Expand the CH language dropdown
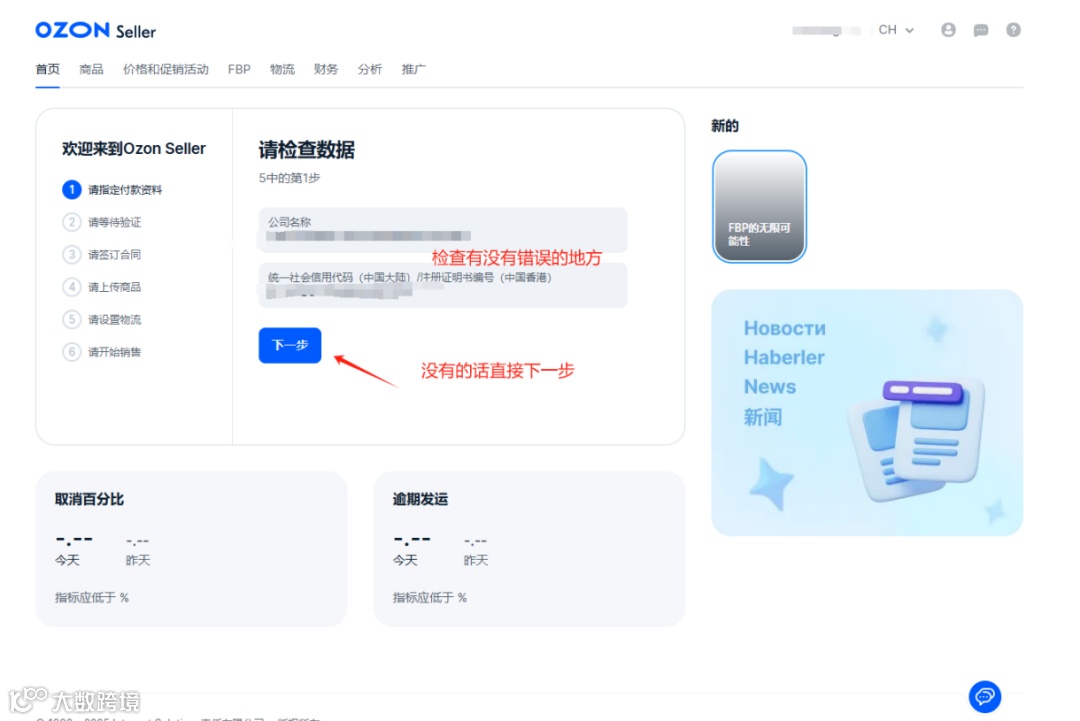The image size is (1080, 721). point(895,30)
